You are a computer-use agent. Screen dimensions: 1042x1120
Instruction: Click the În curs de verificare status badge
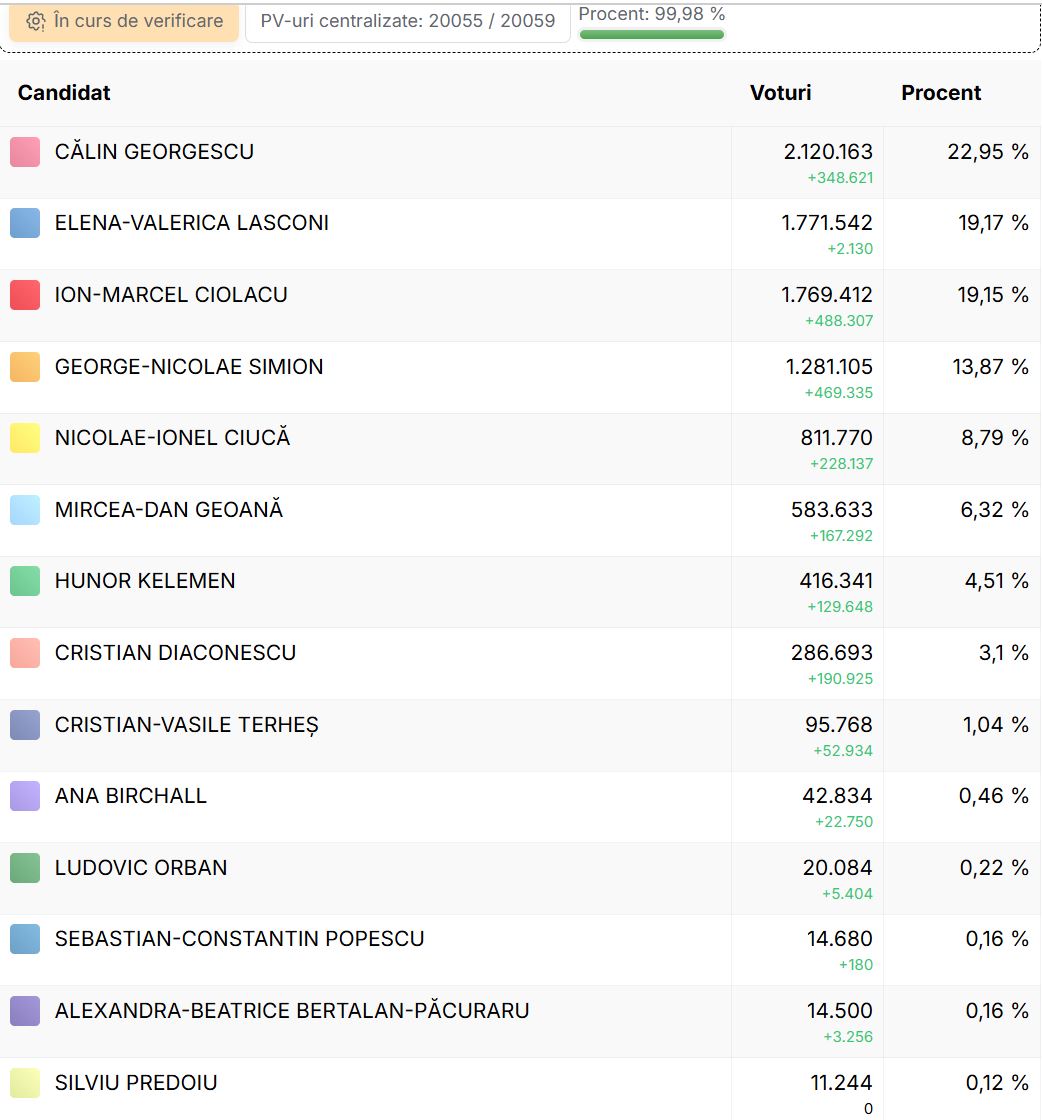point(124,21)
